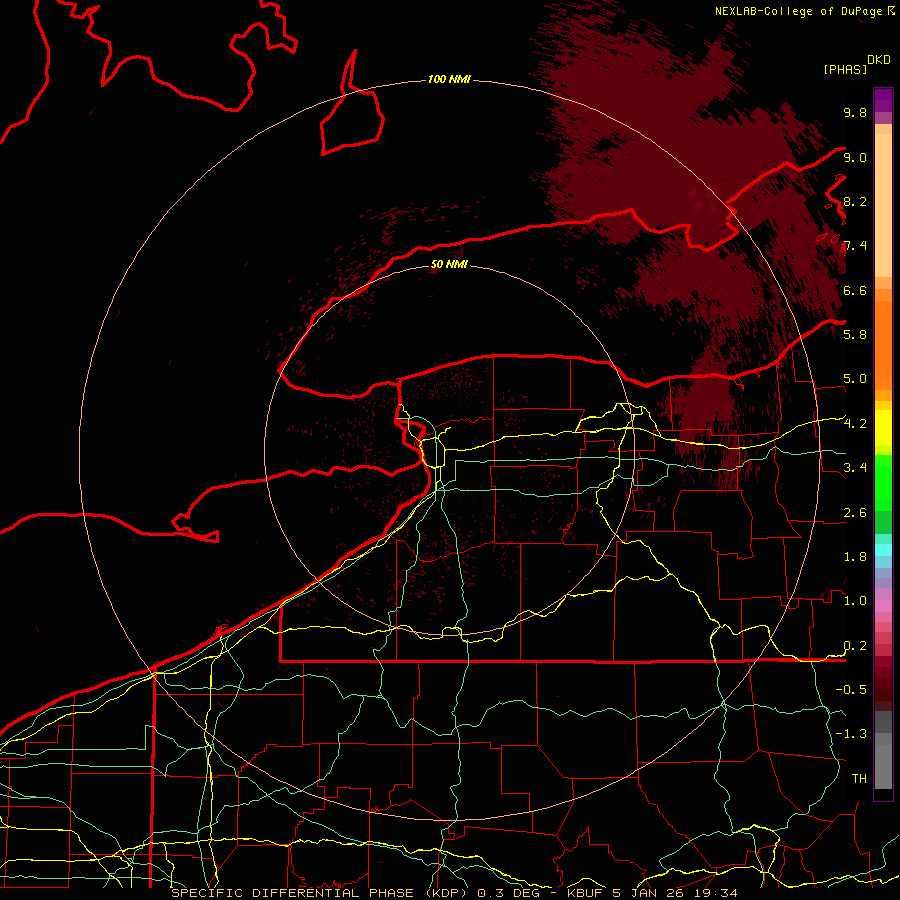Screen dimensions: 900x900
Task: Select the 1.8 scale value
Action: click(x=855, y=556)
